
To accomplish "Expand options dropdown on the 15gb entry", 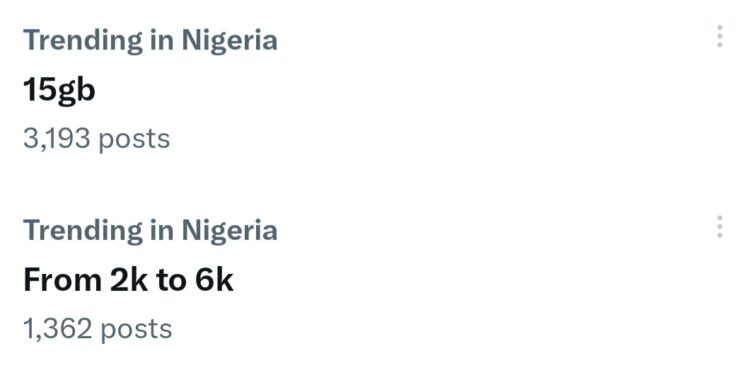I will (x=719, y=36).
